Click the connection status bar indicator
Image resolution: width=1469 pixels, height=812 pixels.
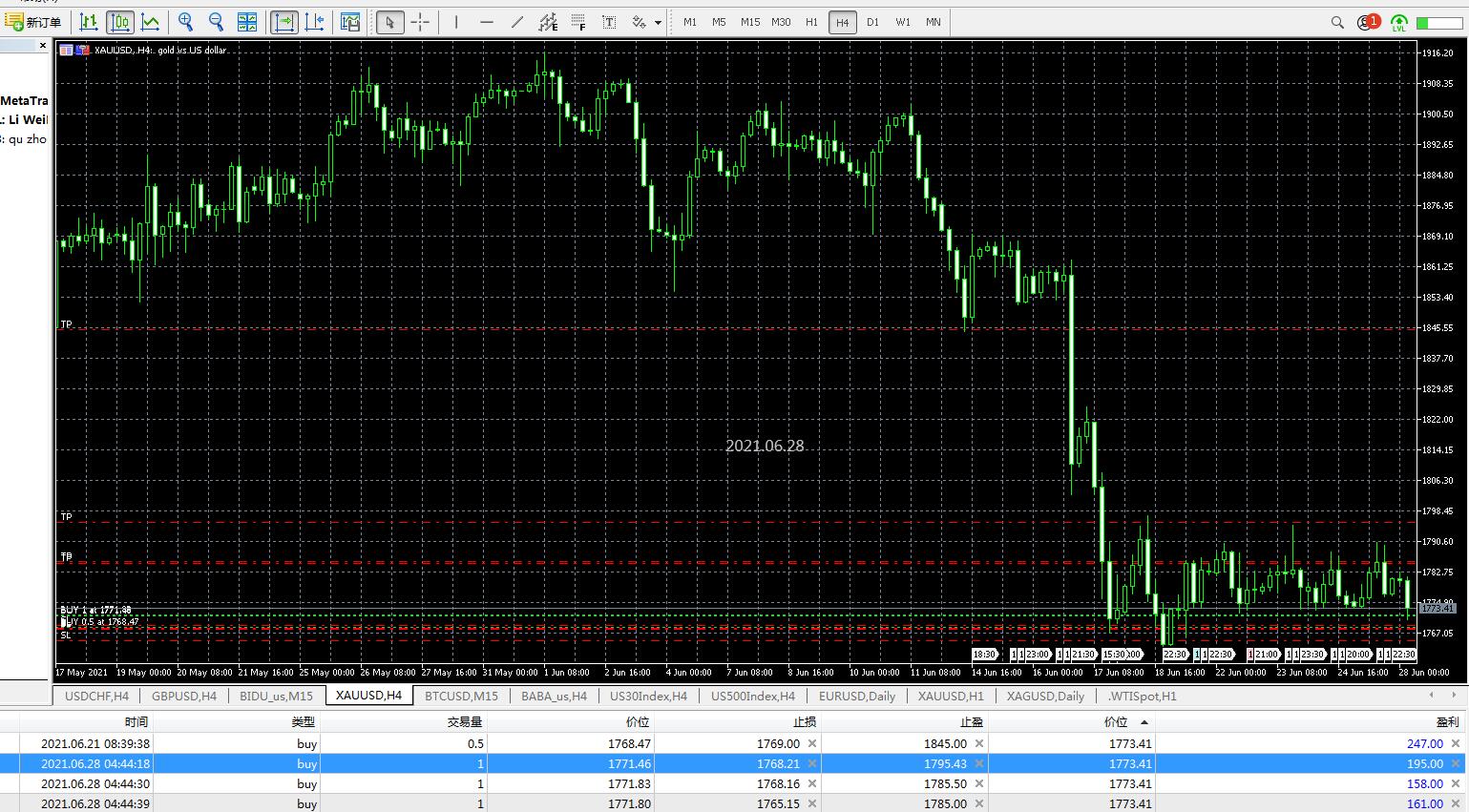pos(1439,23)
